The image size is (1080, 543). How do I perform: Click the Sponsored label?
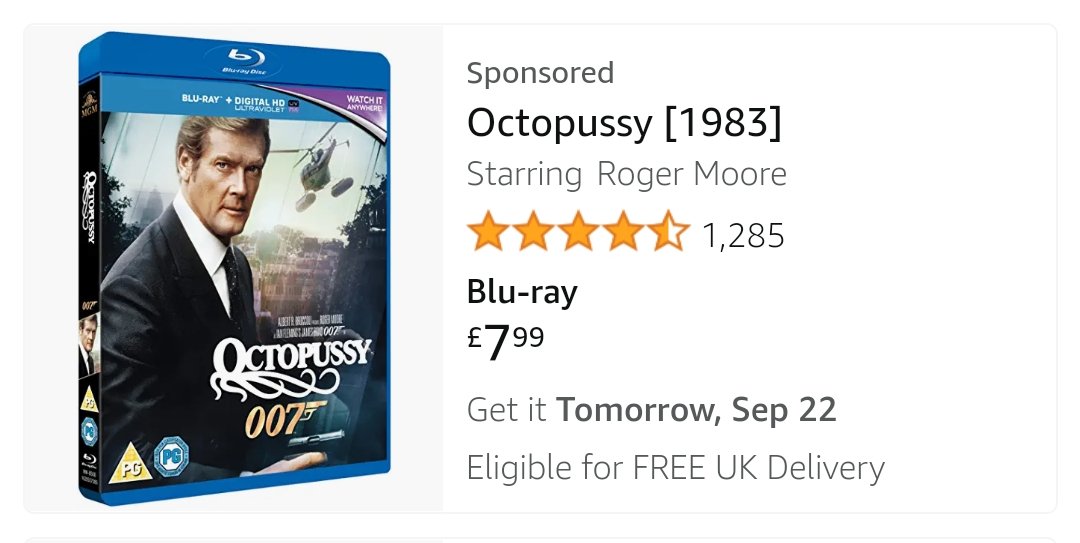pos(540,73)
